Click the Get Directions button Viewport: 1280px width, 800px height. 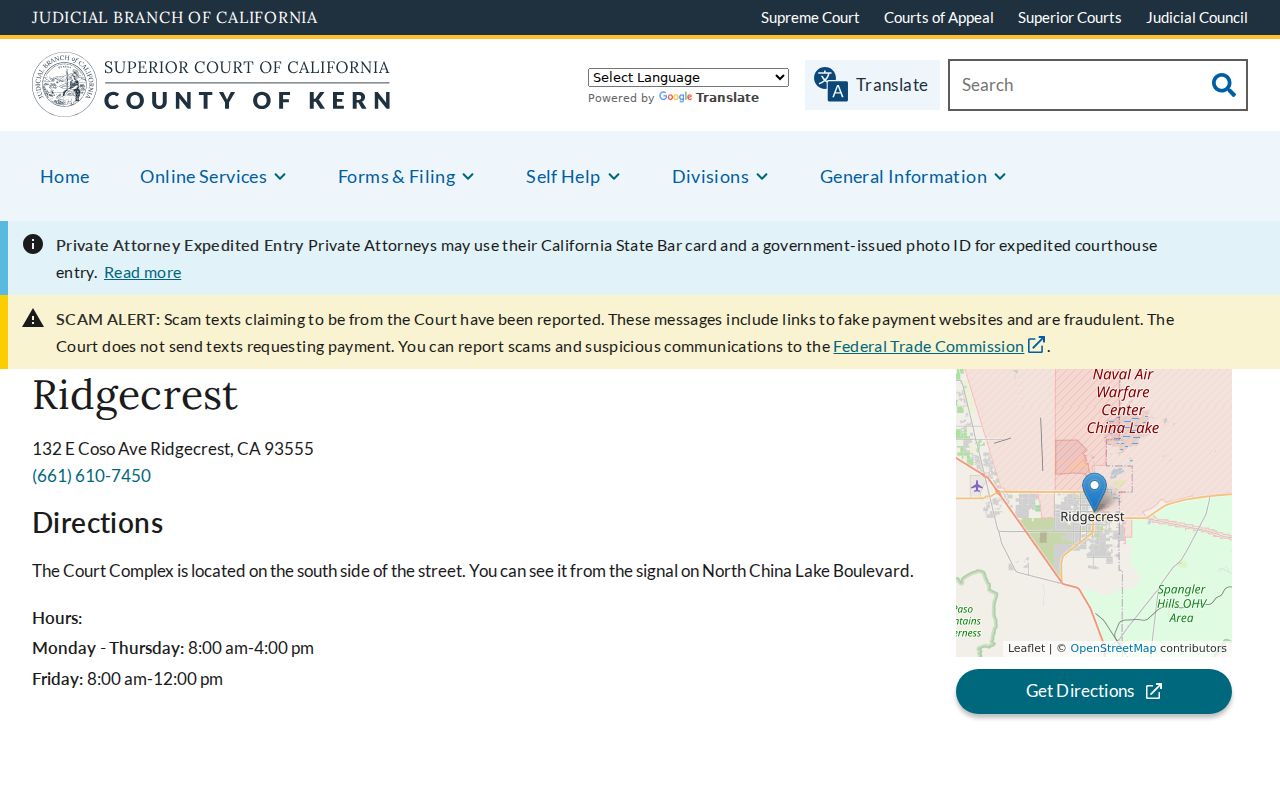(1094, 691)
